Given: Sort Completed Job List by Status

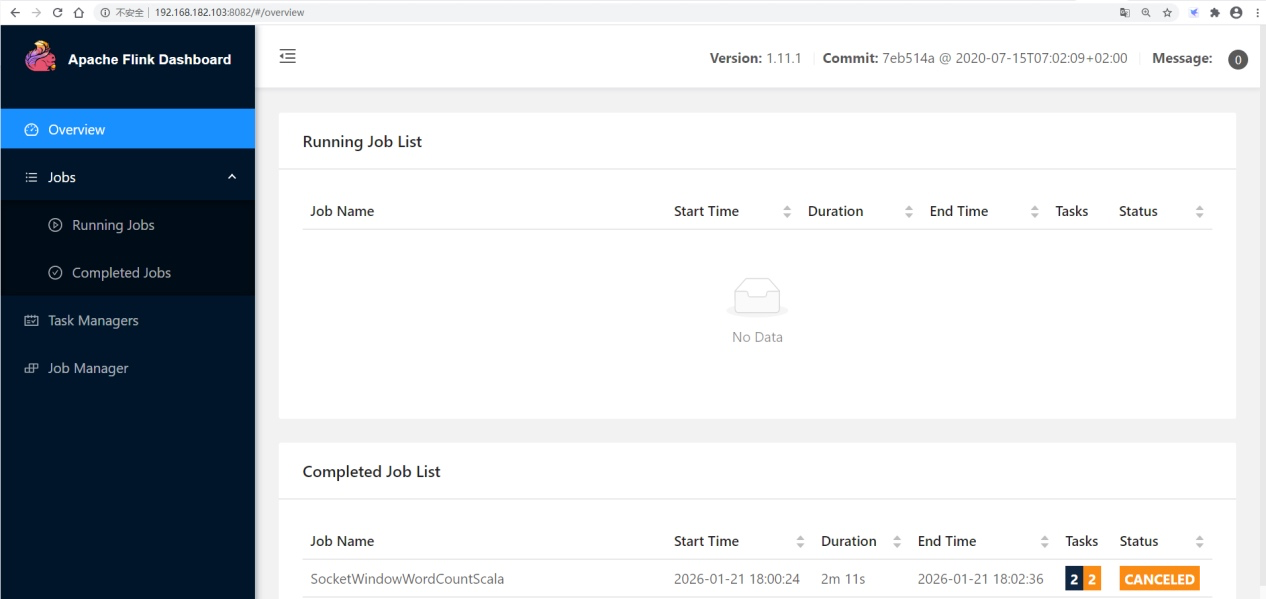Looking at the screenshot, I should point(1199,542).
